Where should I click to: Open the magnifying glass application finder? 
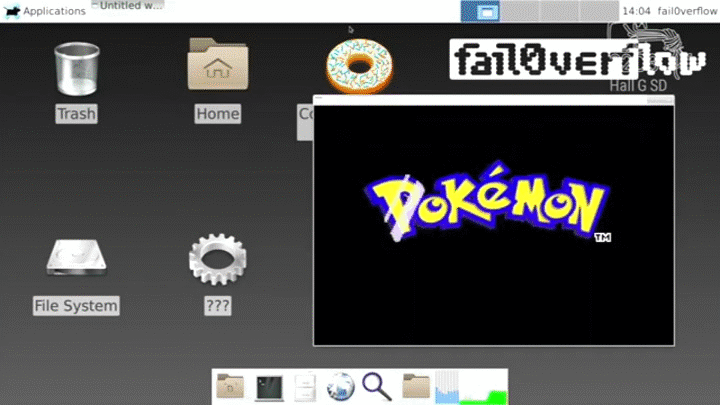point(377,386)
